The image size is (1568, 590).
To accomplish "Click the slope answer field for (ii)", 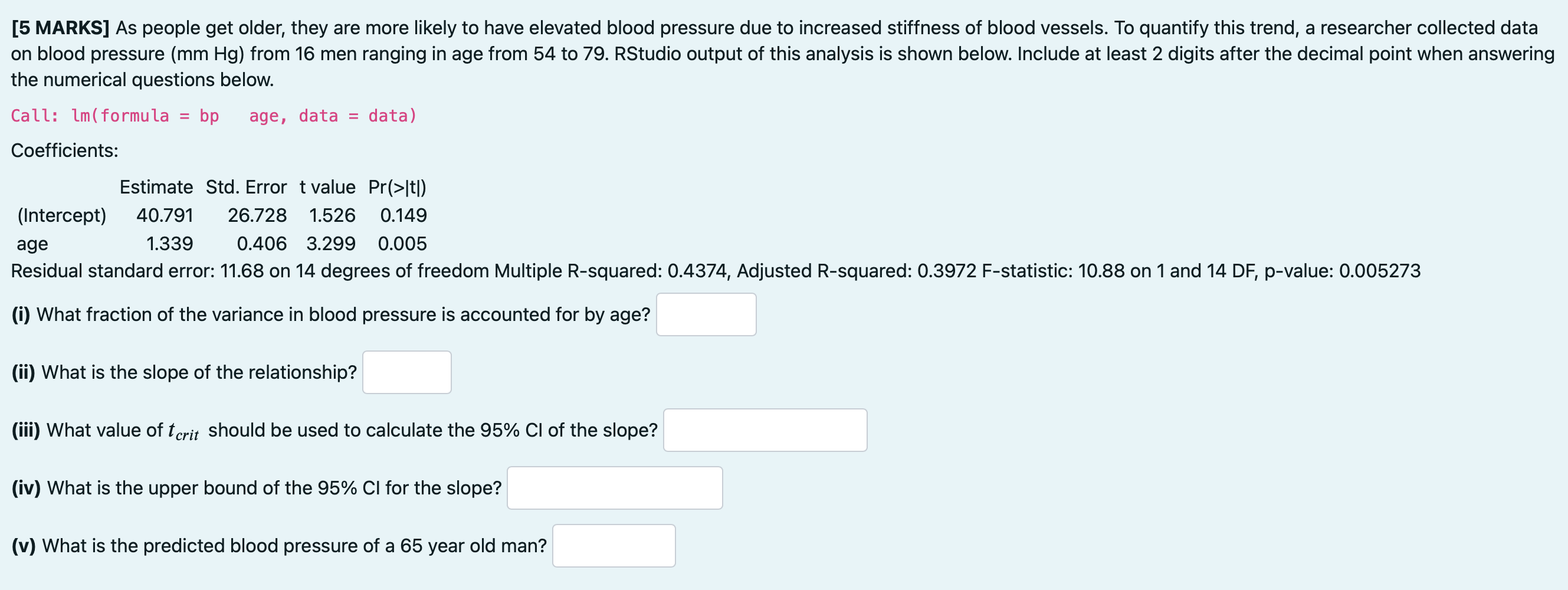I will pos(406,372).
